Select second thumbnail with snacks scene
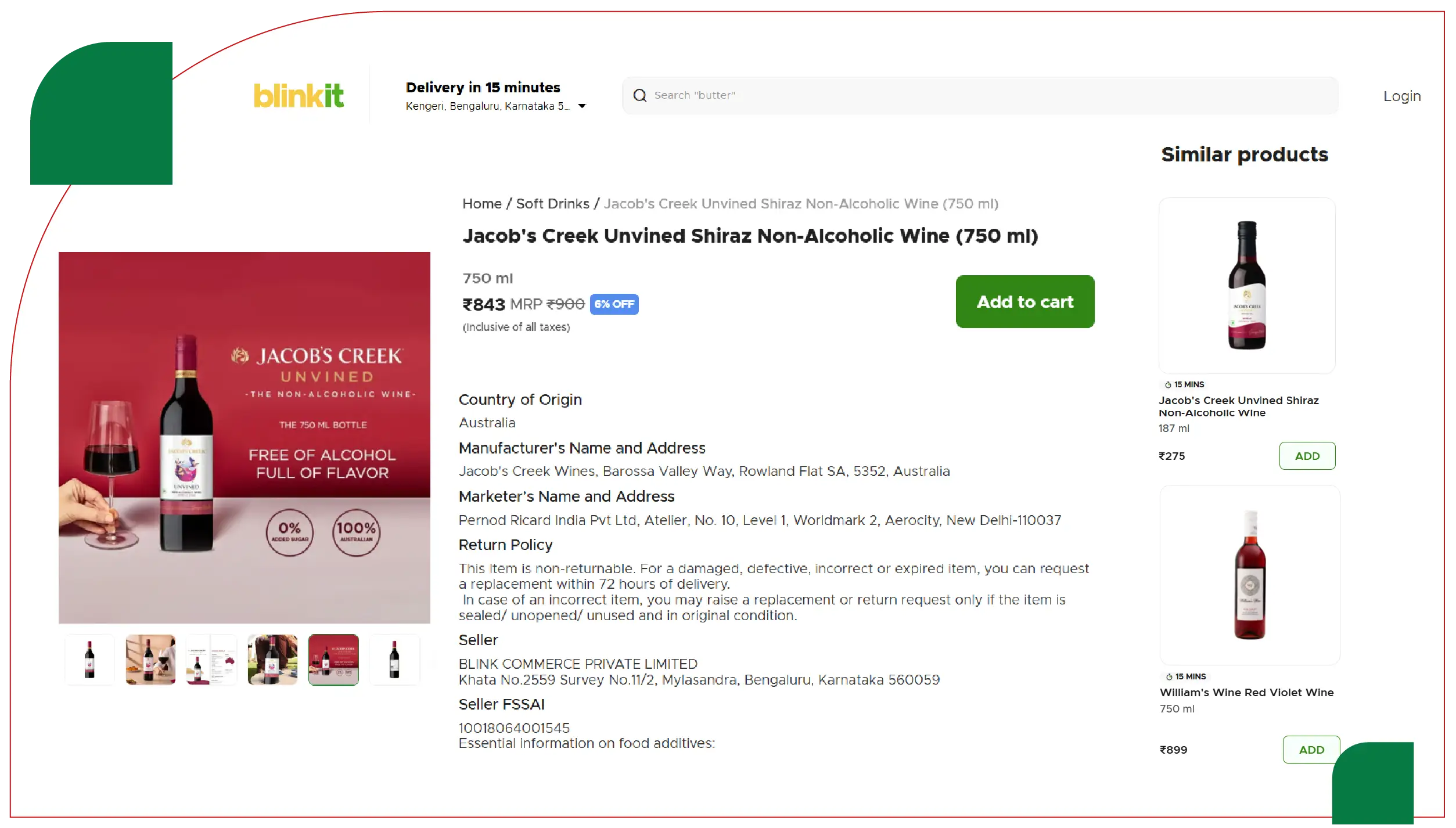This screenshot has width=1456, height=828. click(x=150, y=660)
